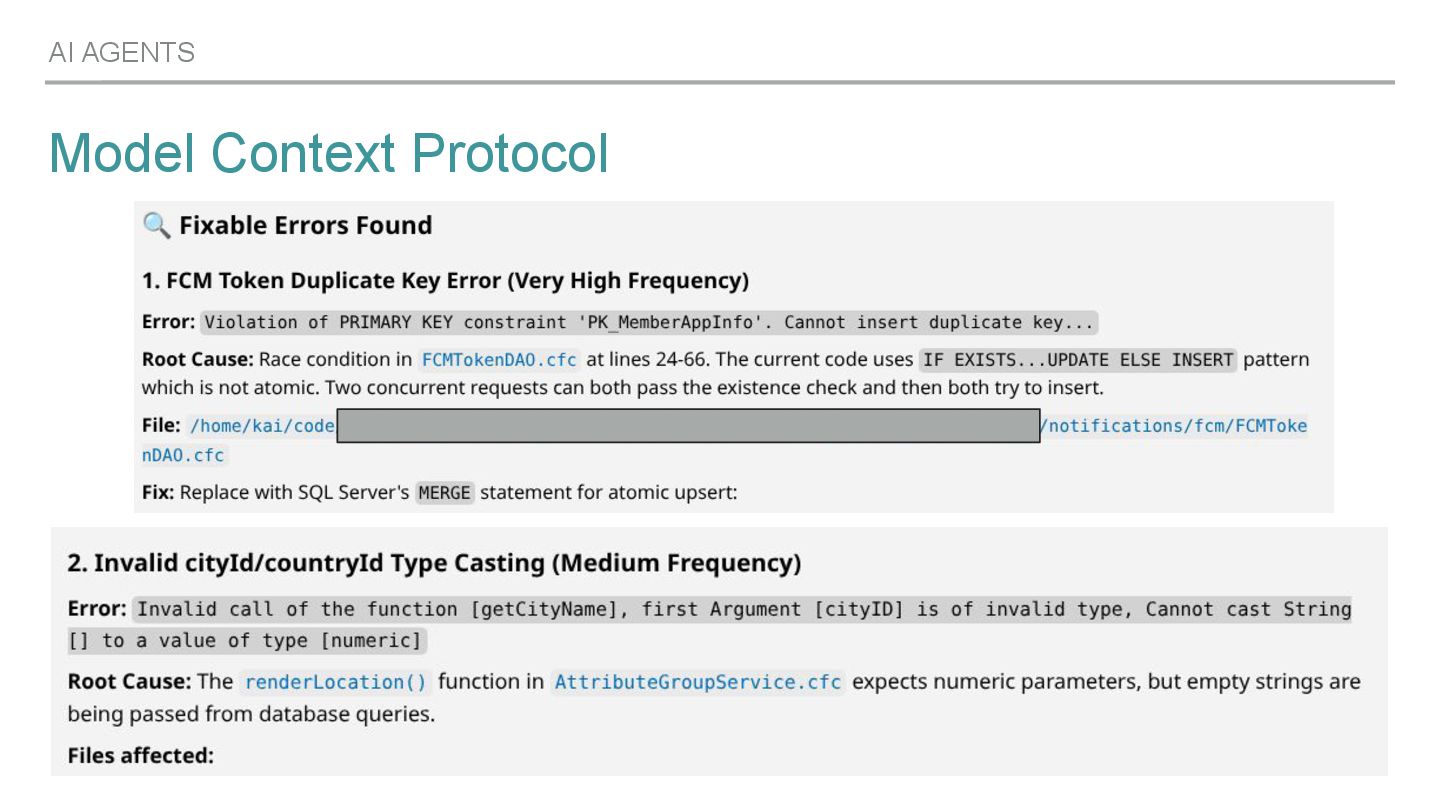Image resolution: width=1440 pixels, height=810 pixels.
Task: Click the PRIMARY KEY constraint error message
Action: (650, 322)
